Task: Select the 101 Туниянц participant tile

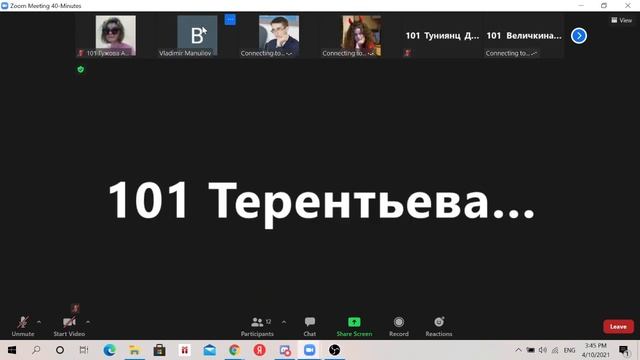Action: pos(442,36)
